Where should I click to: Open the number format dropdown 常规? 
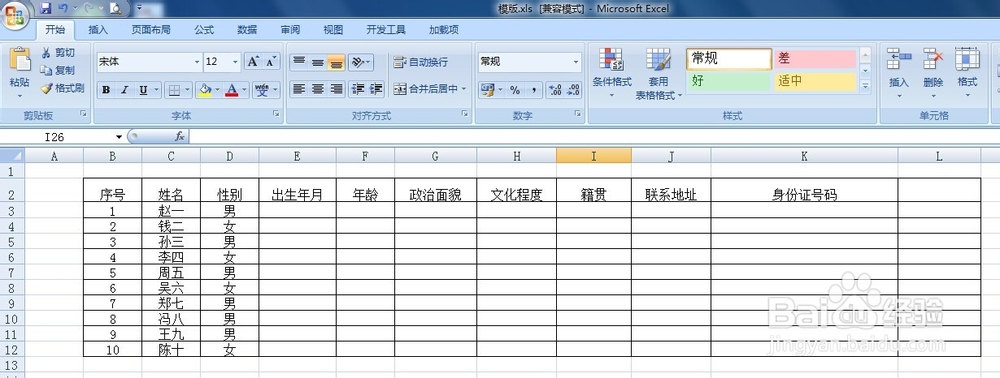576,62
